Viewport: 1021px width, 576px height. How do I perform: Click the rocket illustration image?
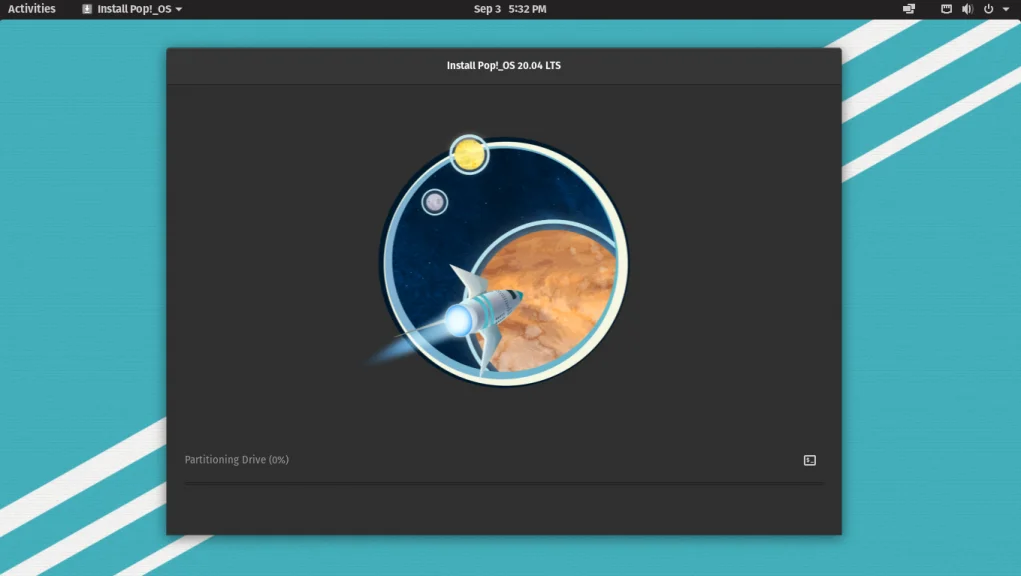click(498, 260)
